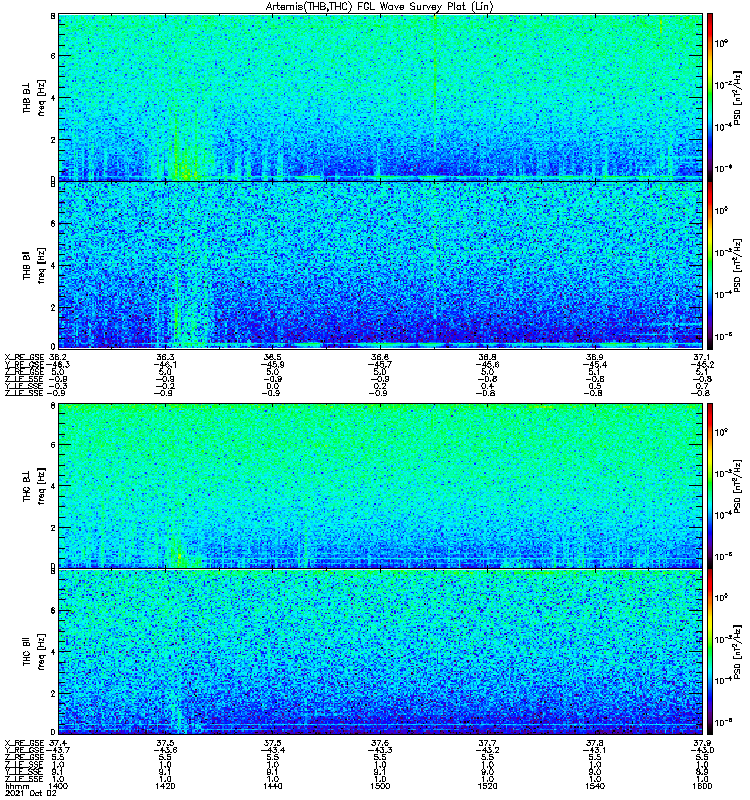Click the 4 Hz tick on THC B∥ panel
The image size is (750, 800).
click(x=53, y=652)
